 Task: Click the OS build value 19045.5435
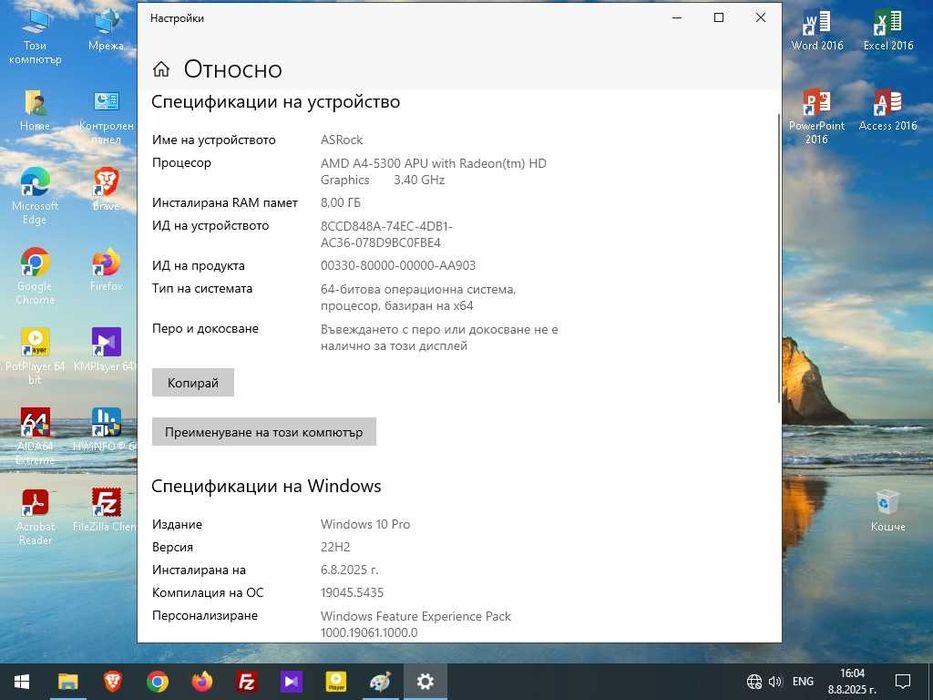[352, 593]
